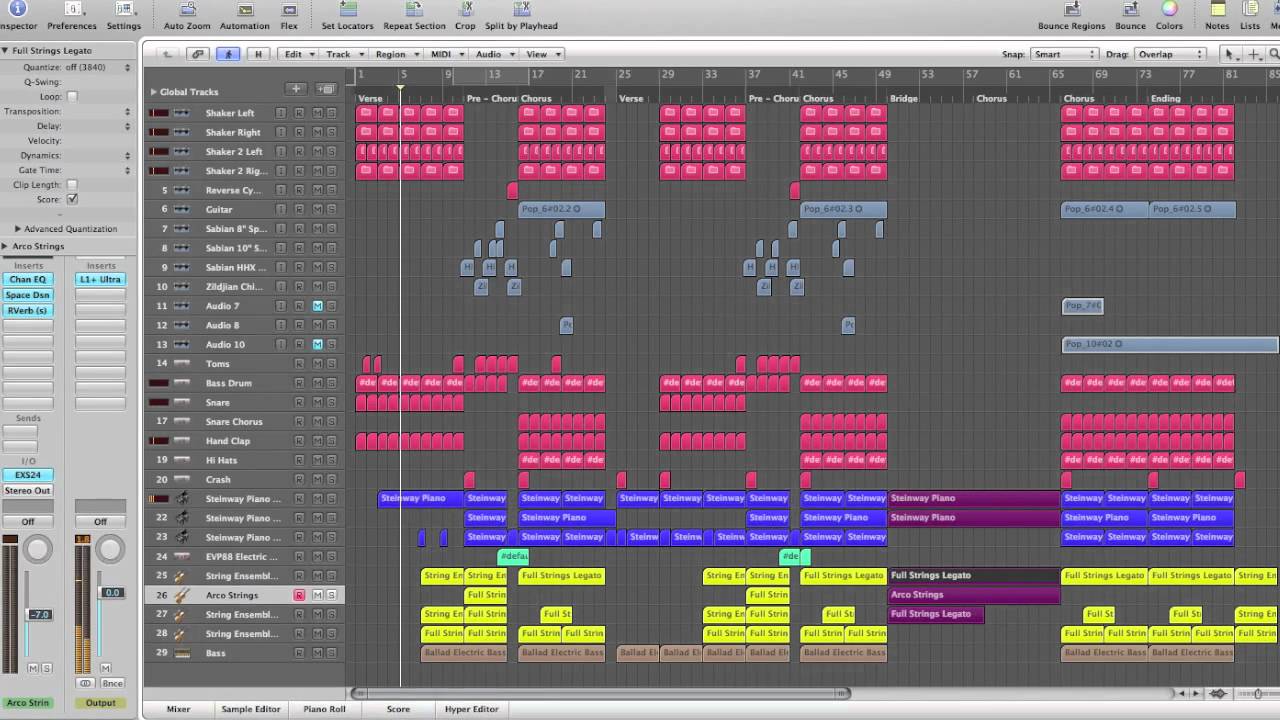
Task: Open the Track local menu
Action: pyautogui.click(x=343, y=54)
